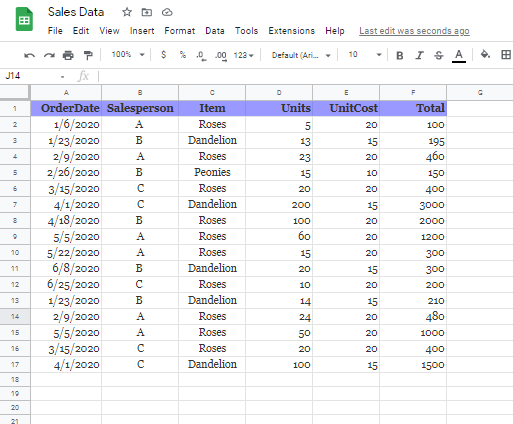
Task: Decrease decimal places
Action: (201, 55)
